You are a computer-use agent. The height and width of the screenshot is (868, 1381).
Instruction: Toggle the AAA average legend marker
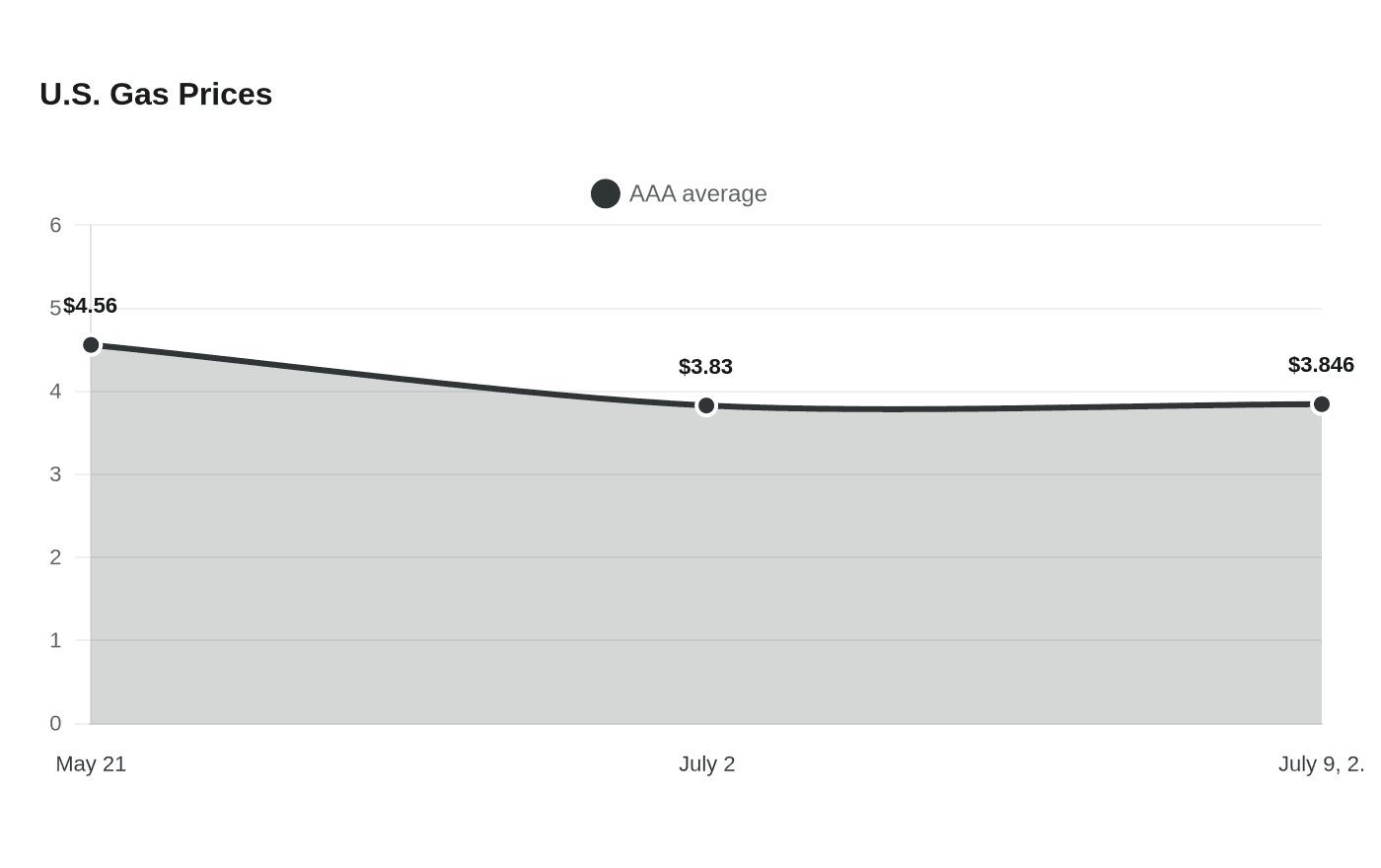click(605, 193)
